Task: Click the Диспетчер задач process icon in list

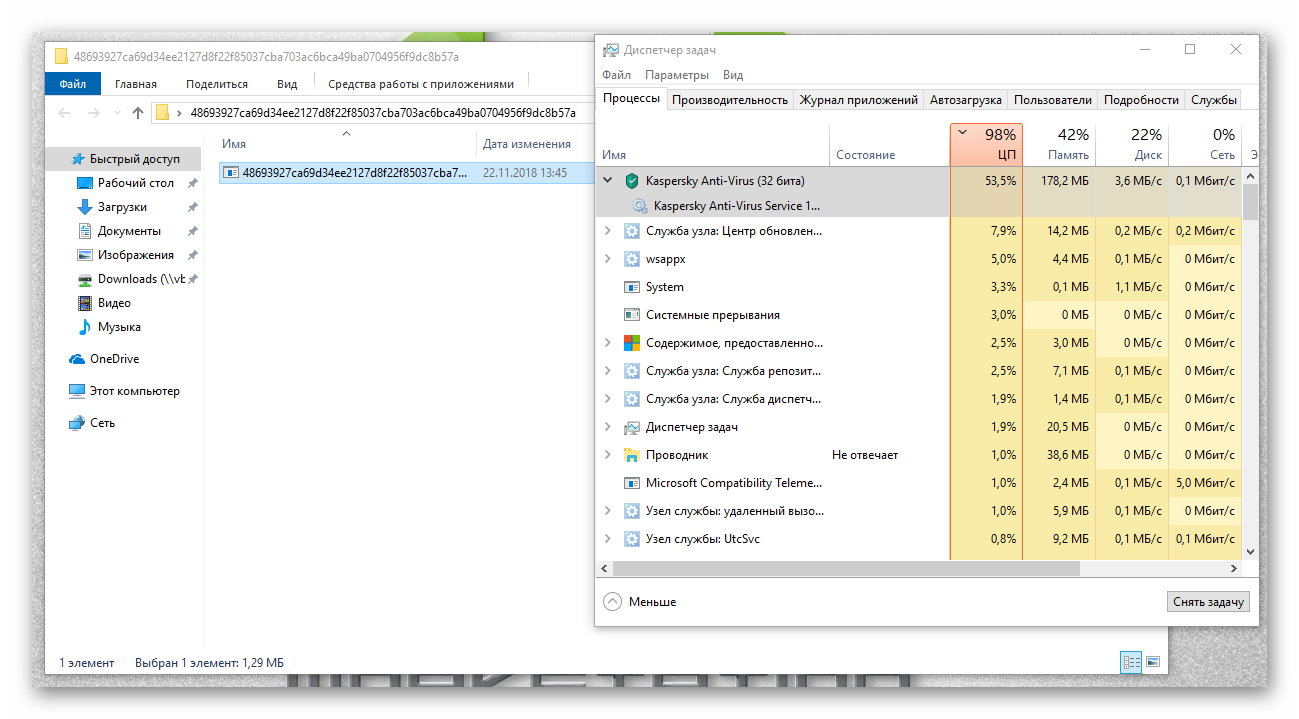Action: point(631,427)
